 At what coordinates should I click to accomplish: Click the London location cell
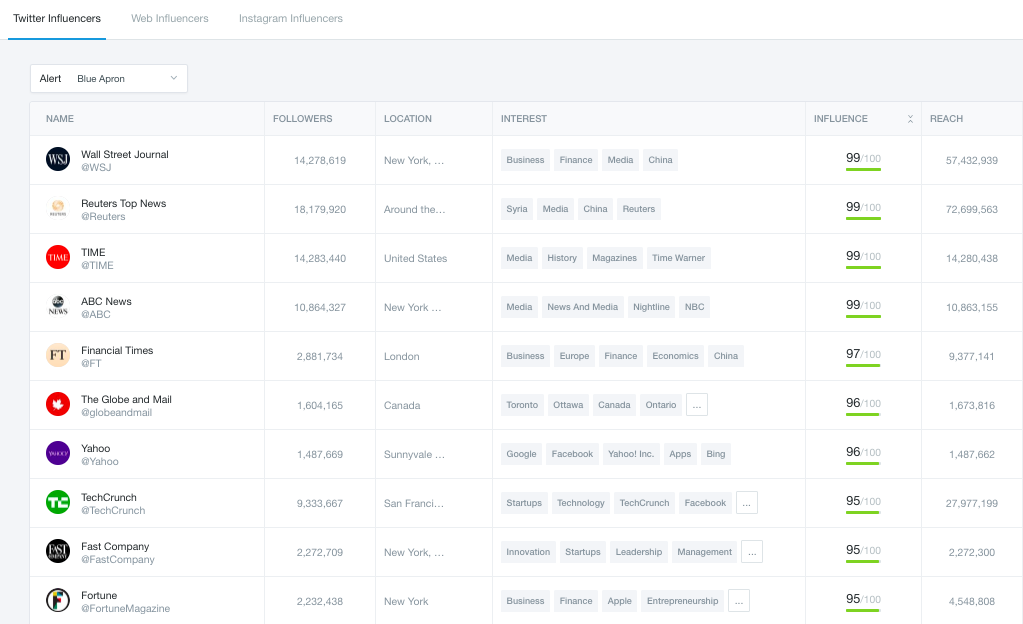(401, 356)
